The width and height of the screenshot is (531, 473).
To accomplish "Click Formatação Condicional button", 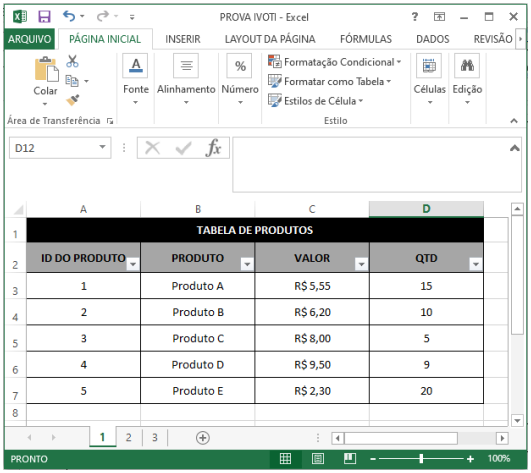I will tap(335, 62).
